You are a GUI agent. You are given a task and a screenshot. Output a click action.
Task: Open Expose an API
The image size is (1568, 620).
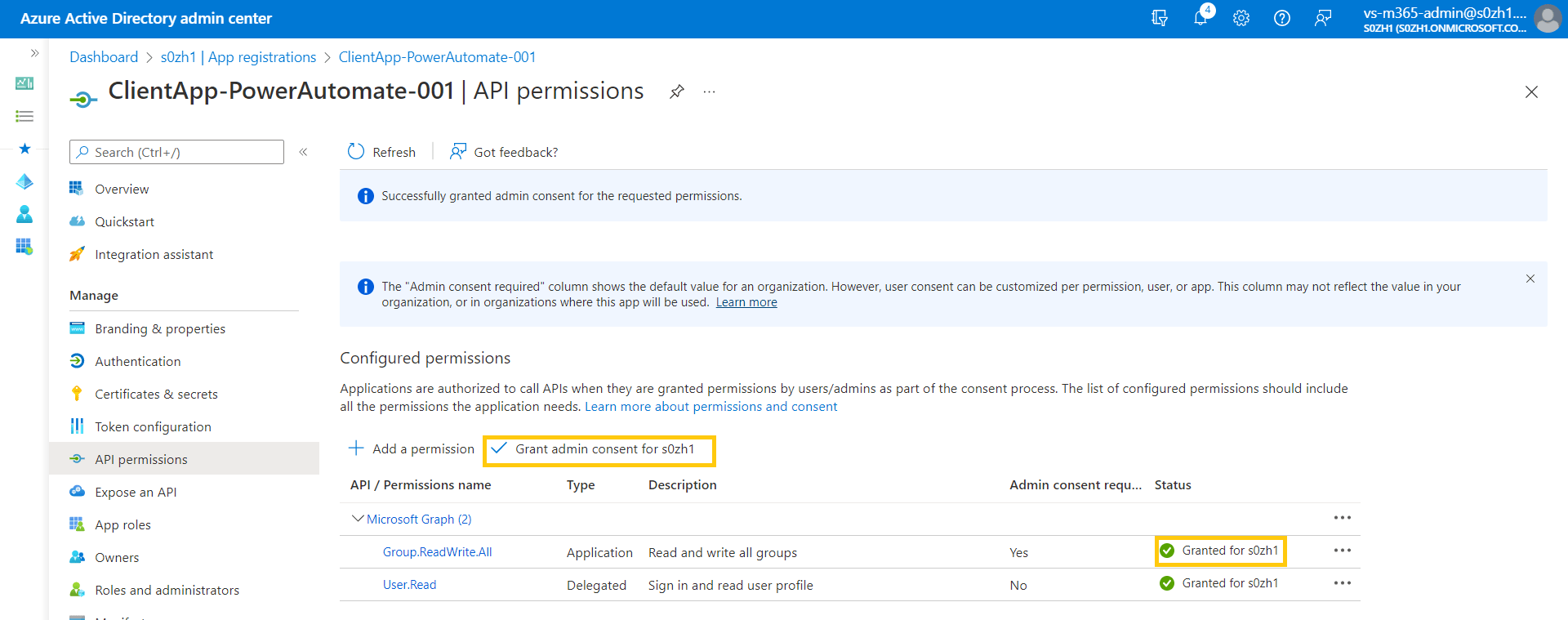pyautogui.click(x=136, y=492)
